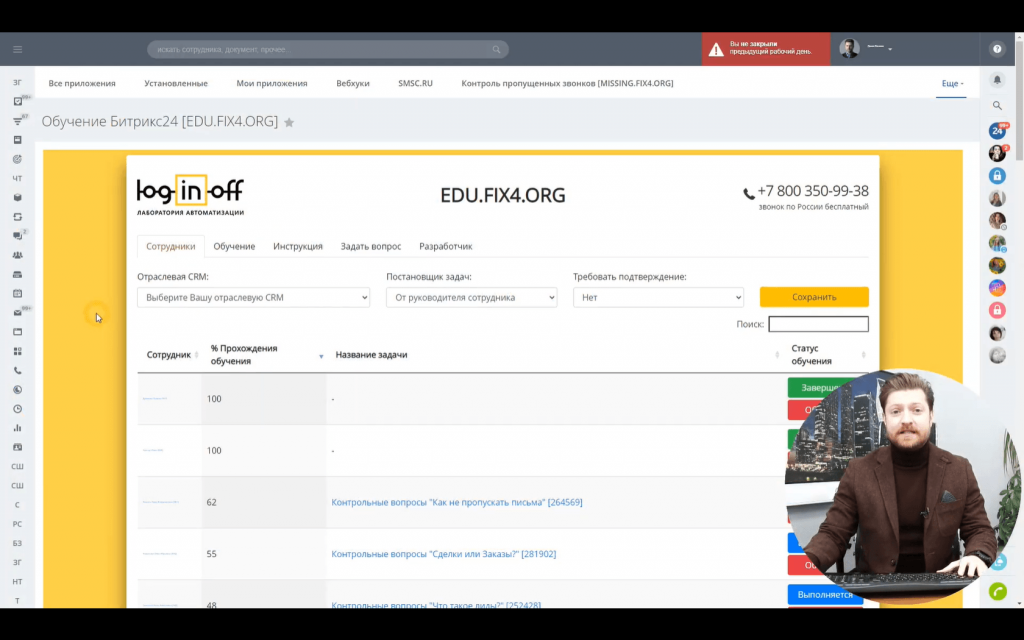Viewport: 1024px width, 640px height.
Task: Click the blue lock chat icon in right sidebar
Action: point(997,176)
